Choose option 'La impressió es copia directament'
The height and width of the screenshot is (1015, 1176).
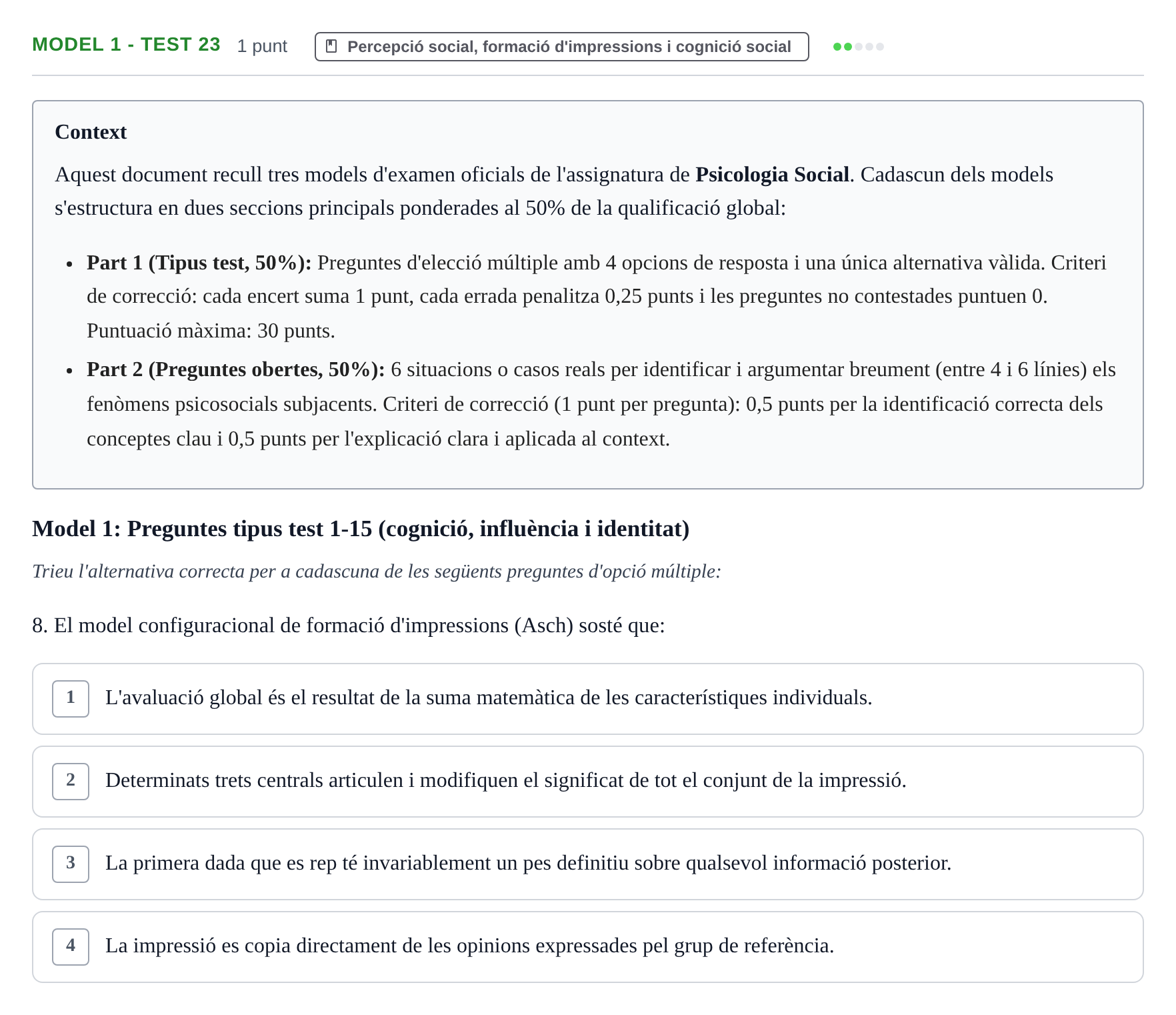tap(588, 947)
